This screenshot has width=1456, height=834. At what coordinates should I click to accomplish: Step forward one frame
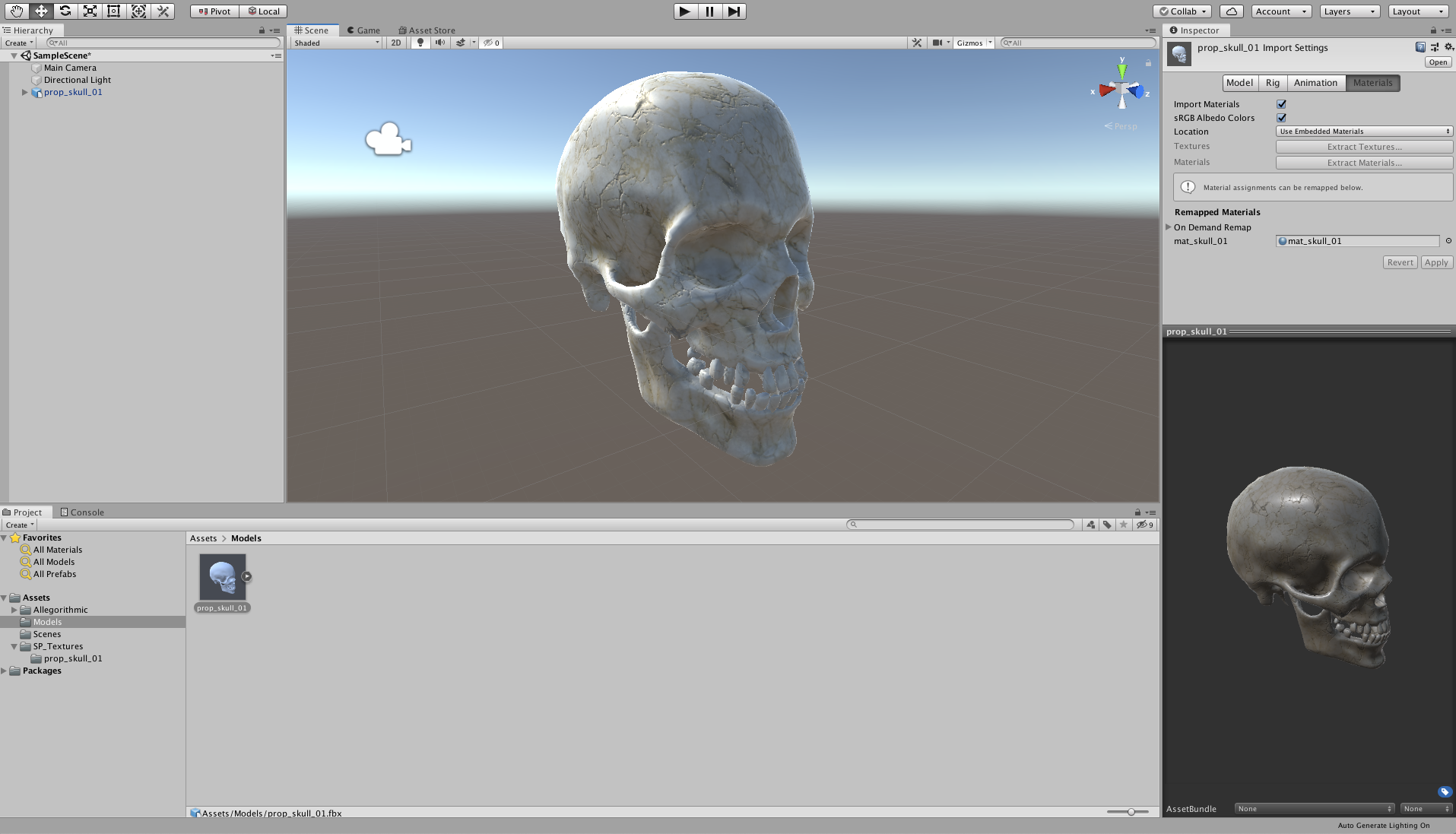pos(734,11)
